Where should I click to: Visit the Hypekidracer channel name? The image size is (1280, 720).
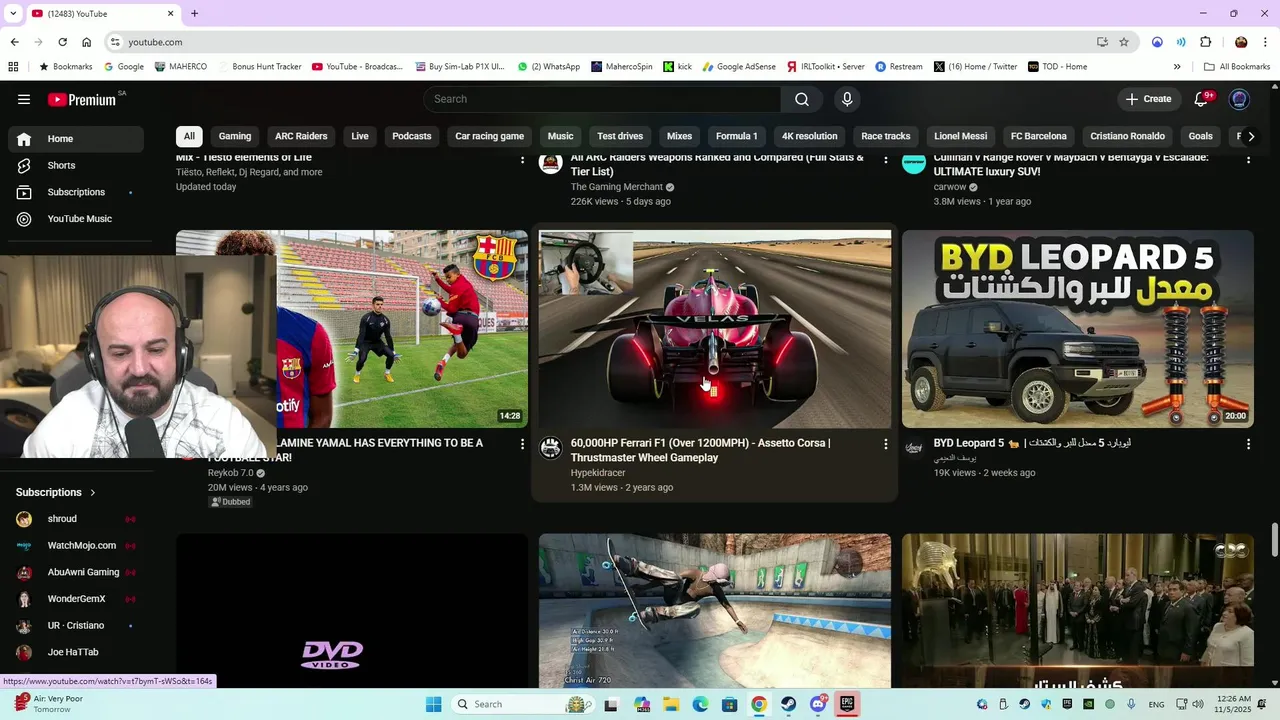[598, 473]
